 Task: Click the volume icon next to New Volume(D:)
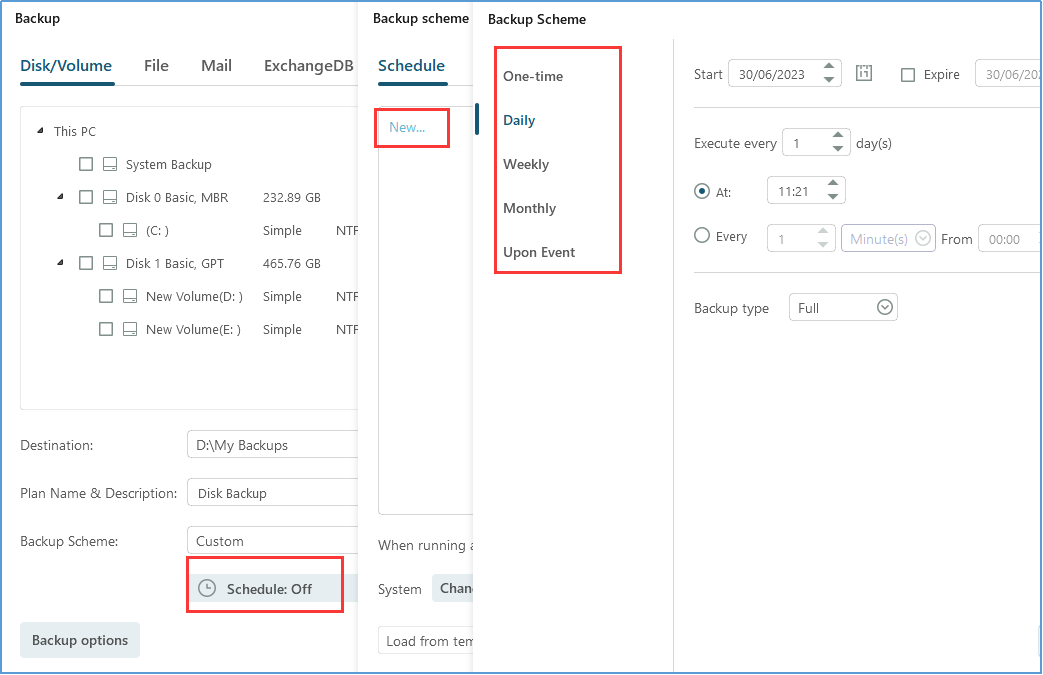tap(131, 295)
